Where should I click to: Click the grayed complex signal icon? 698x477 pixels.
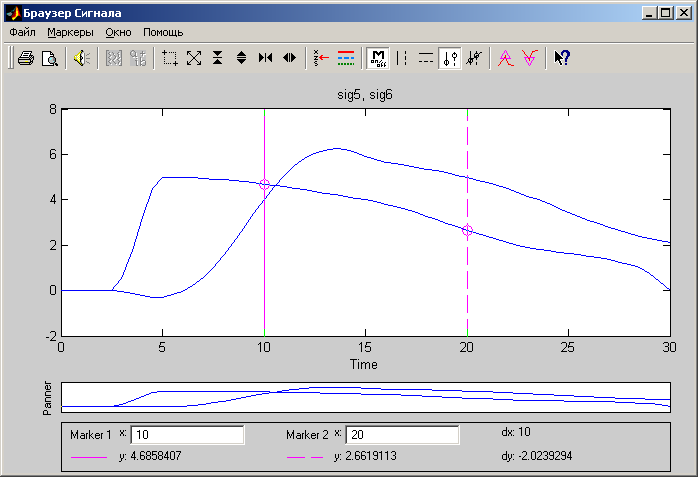click(x=138, y=58)
